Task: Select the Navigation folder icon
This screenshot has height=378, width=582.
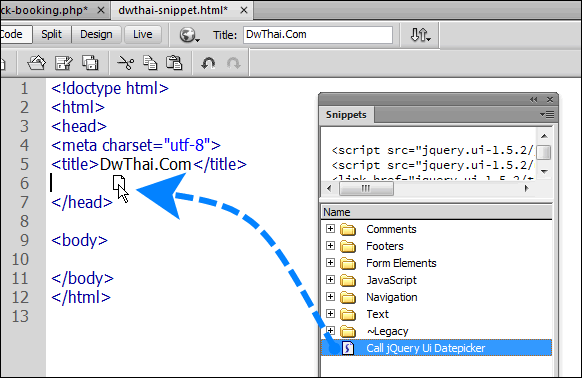Action: tap(348, 297)
